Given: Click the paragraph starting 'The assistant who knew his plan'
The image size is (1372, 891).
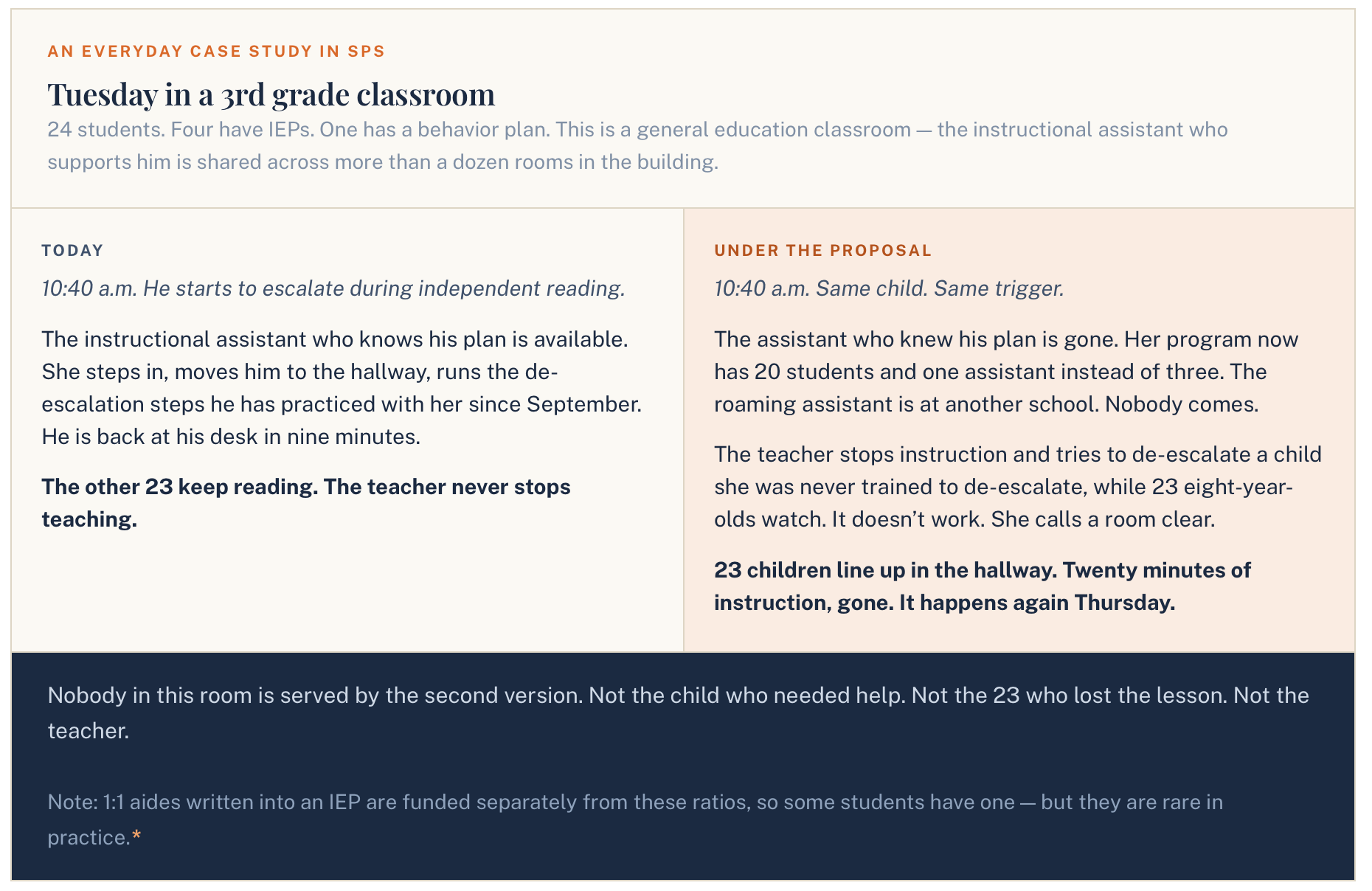Looking at the screenshot, I should pos(1006,372).
